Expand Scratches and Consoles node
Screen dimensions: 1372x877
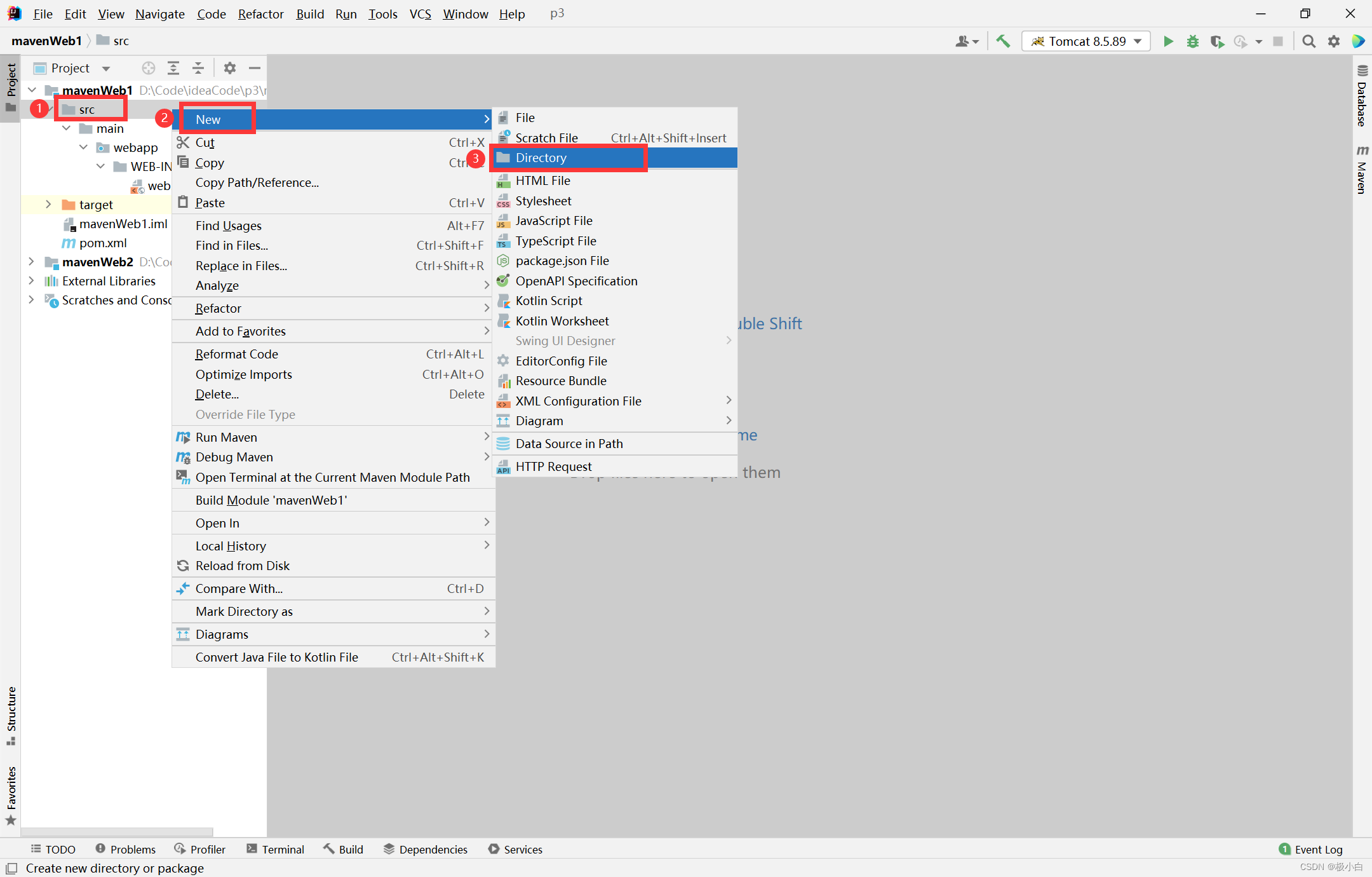pos(31,300)
